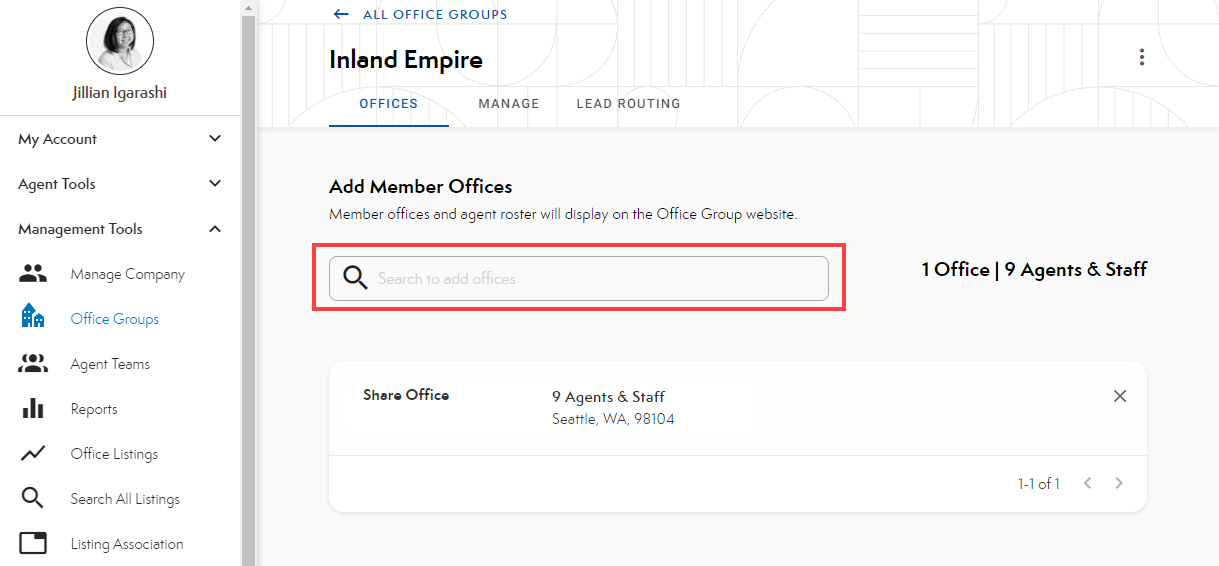The image size is (1219, 566).
Task: Expand the Agent Tools section
Action: click(215, 184)
